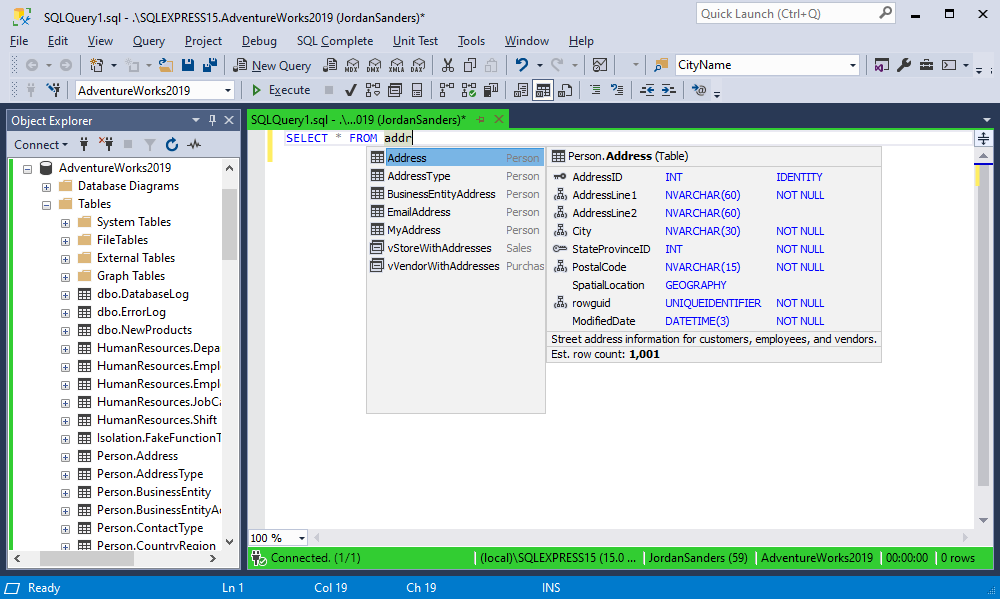Click the Open File folder icon
Image resolution: width=1000 pixels, height=599 pixels.
click(x=166, y=65)
